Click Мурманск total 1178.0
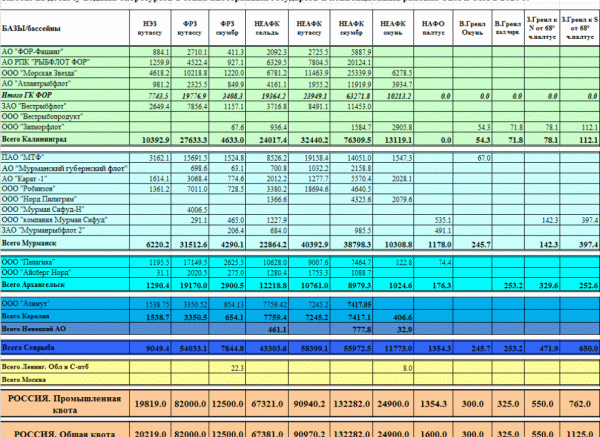 pos(433,244)
